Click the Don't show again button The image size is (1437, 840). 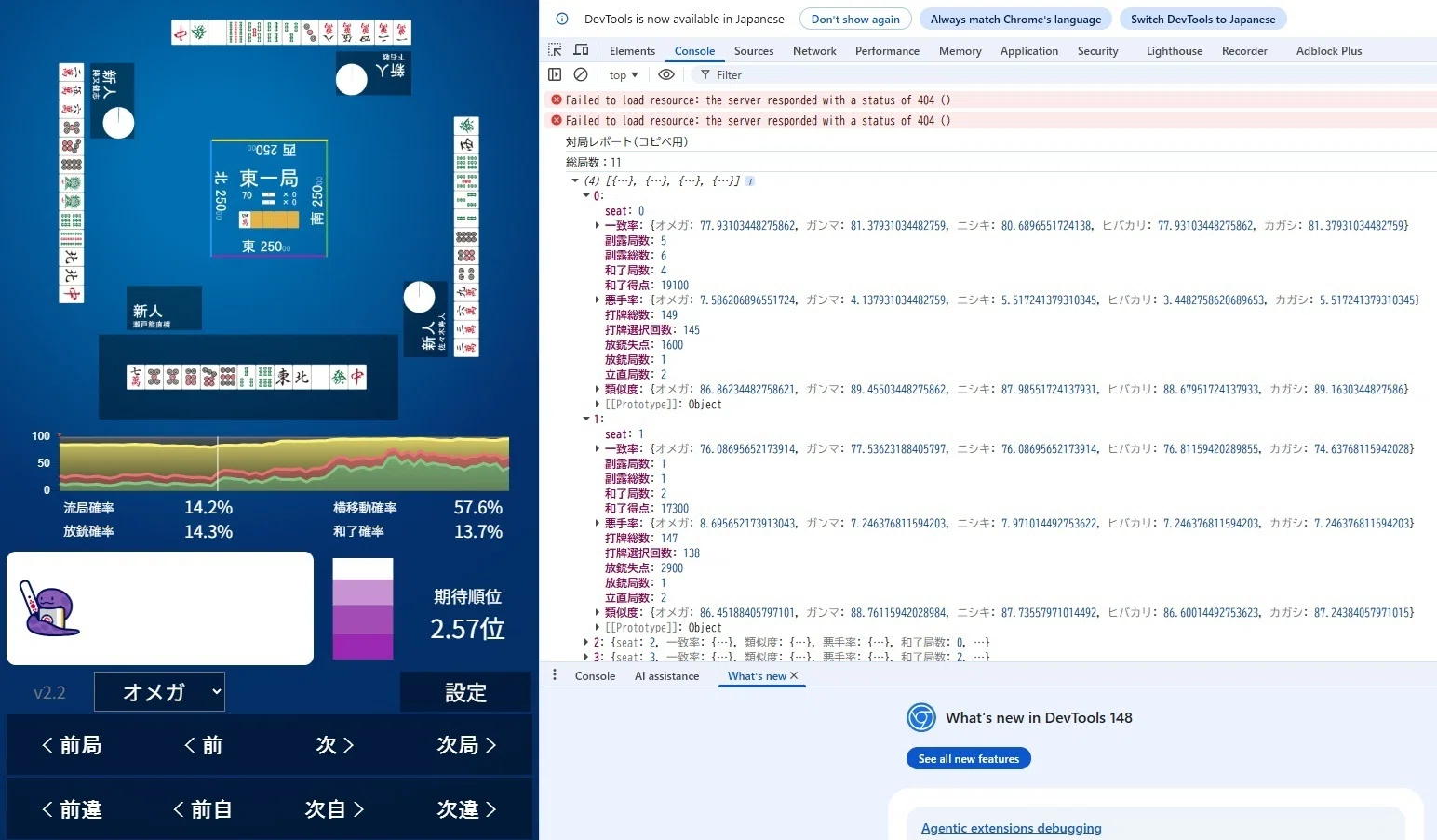[x=855, y=19]
